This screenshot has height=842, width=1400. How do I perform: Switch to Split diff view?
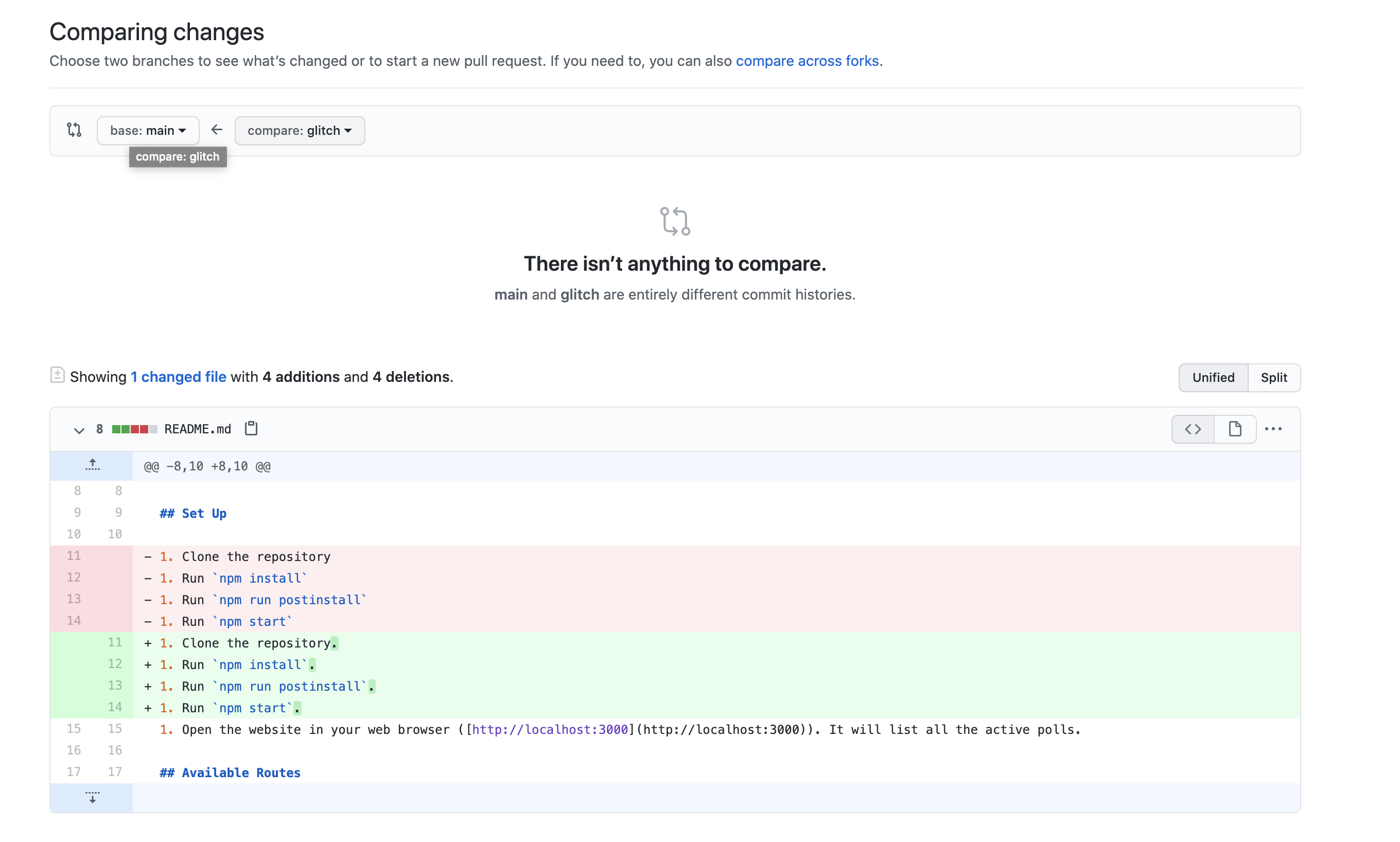click(x=1273, y=377)
